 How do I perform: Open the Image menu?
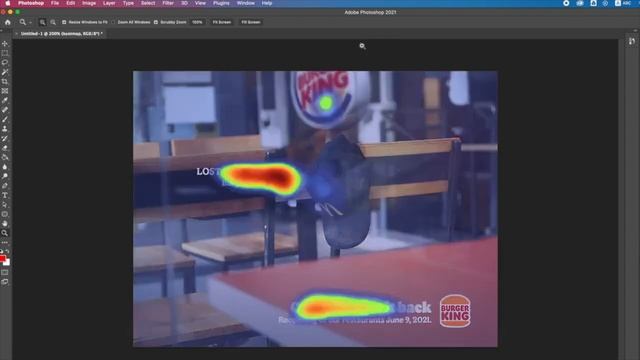tap(89, 3)
